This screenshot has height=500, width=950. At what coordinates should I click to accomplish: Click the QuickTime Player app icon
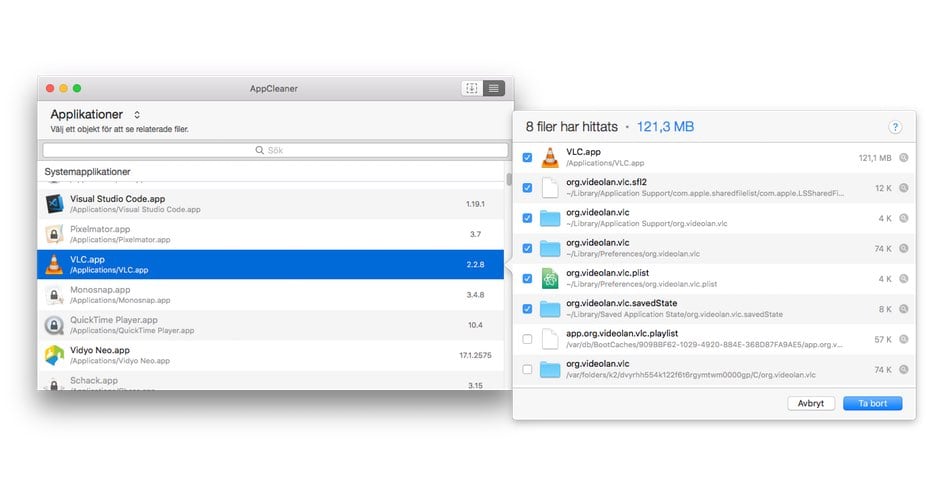click(55, 325)
